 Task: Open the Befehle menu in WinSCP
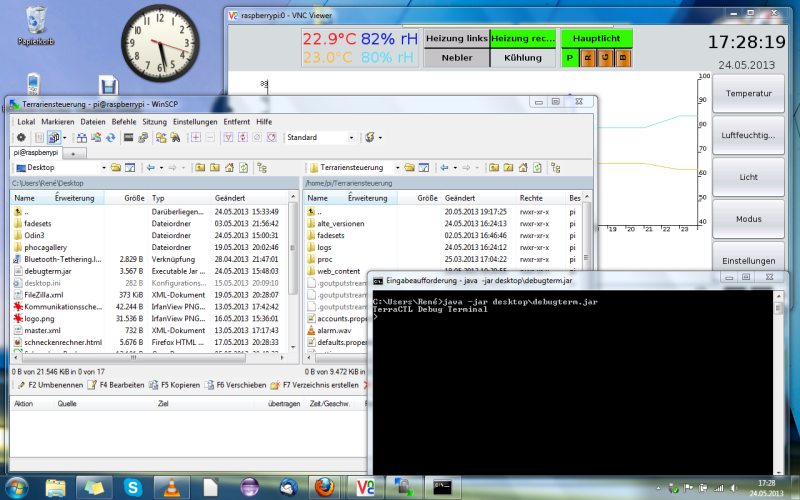click(x=124, y=121)
